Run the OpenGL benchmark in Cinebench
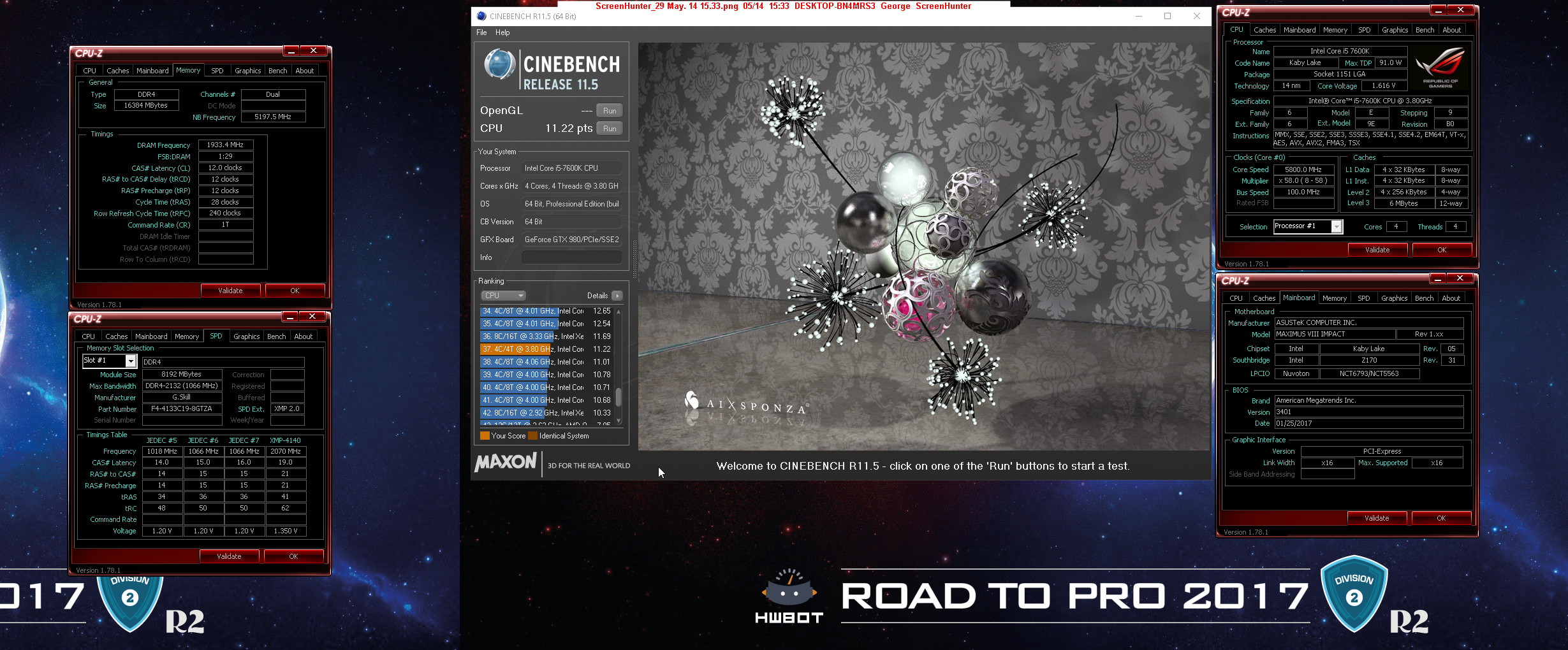 coord(610,111)
